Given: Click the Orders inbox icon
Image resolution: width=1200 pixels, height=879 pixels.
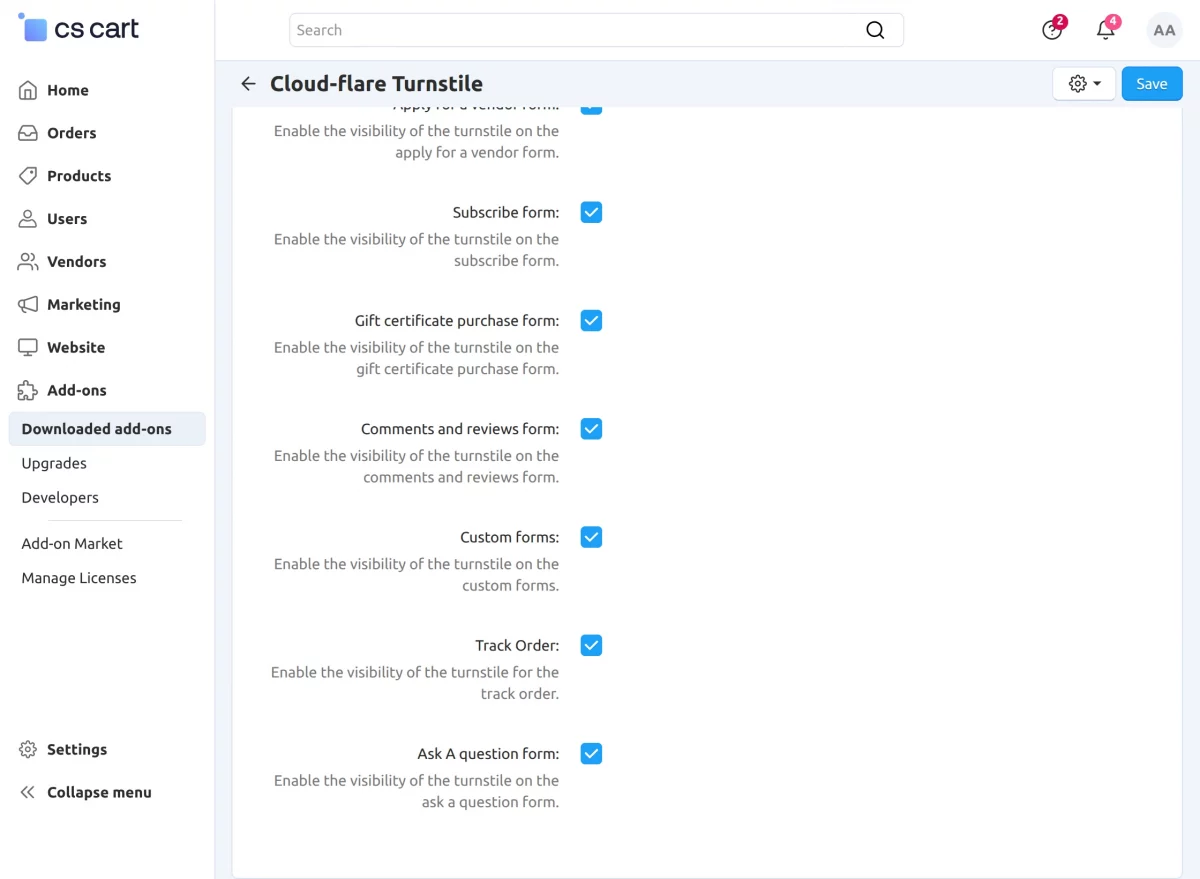Looking at the screenshot, I should tap(28, 133).
